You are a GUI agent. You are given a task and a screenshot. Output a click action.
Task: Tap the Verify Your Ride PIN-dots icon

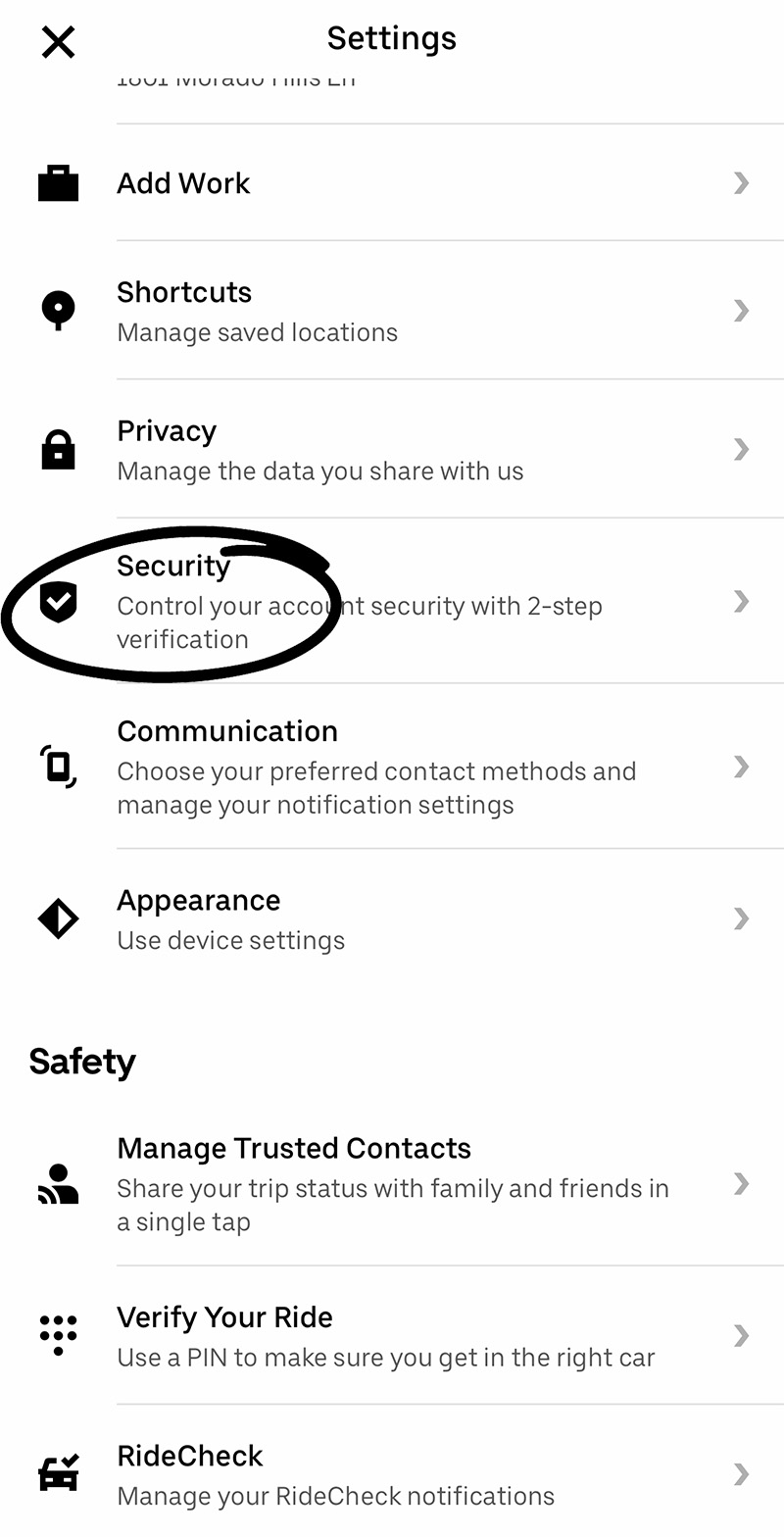pos(58,1335)
